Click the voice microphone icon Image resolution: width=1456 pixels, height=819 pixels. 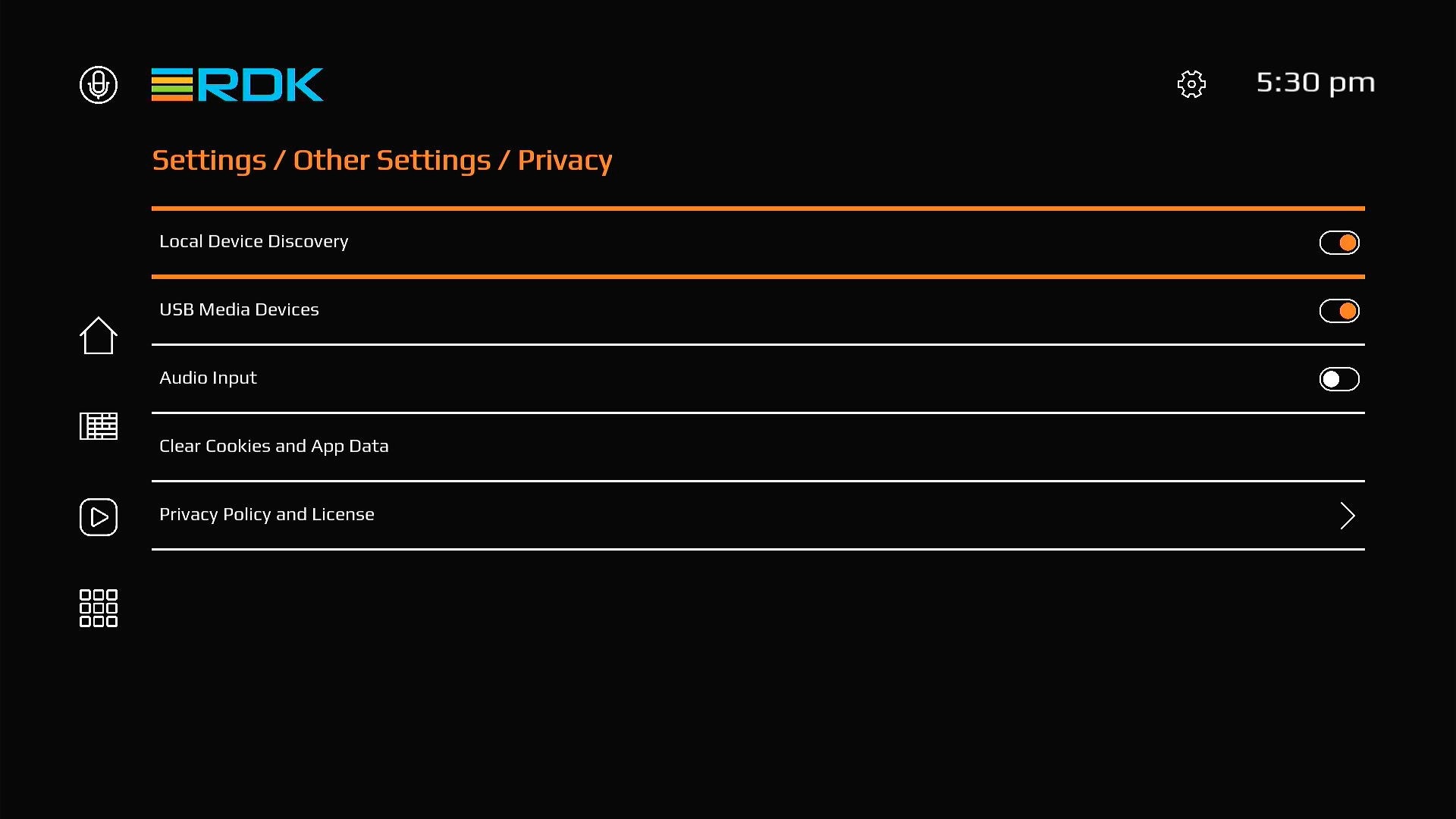tap(99, 84)
